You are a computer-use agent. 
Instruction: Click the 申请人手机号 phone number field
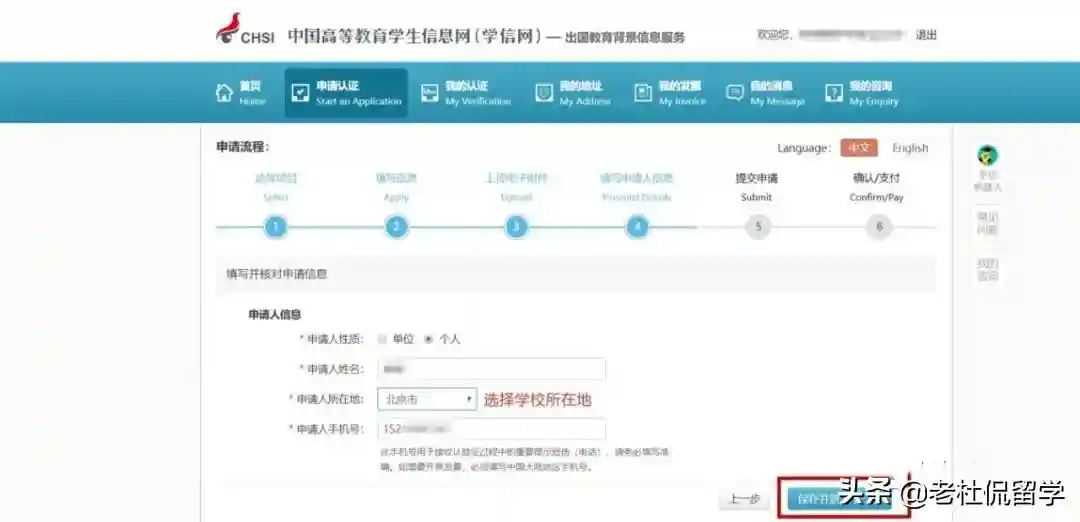(x=492, y=429)
